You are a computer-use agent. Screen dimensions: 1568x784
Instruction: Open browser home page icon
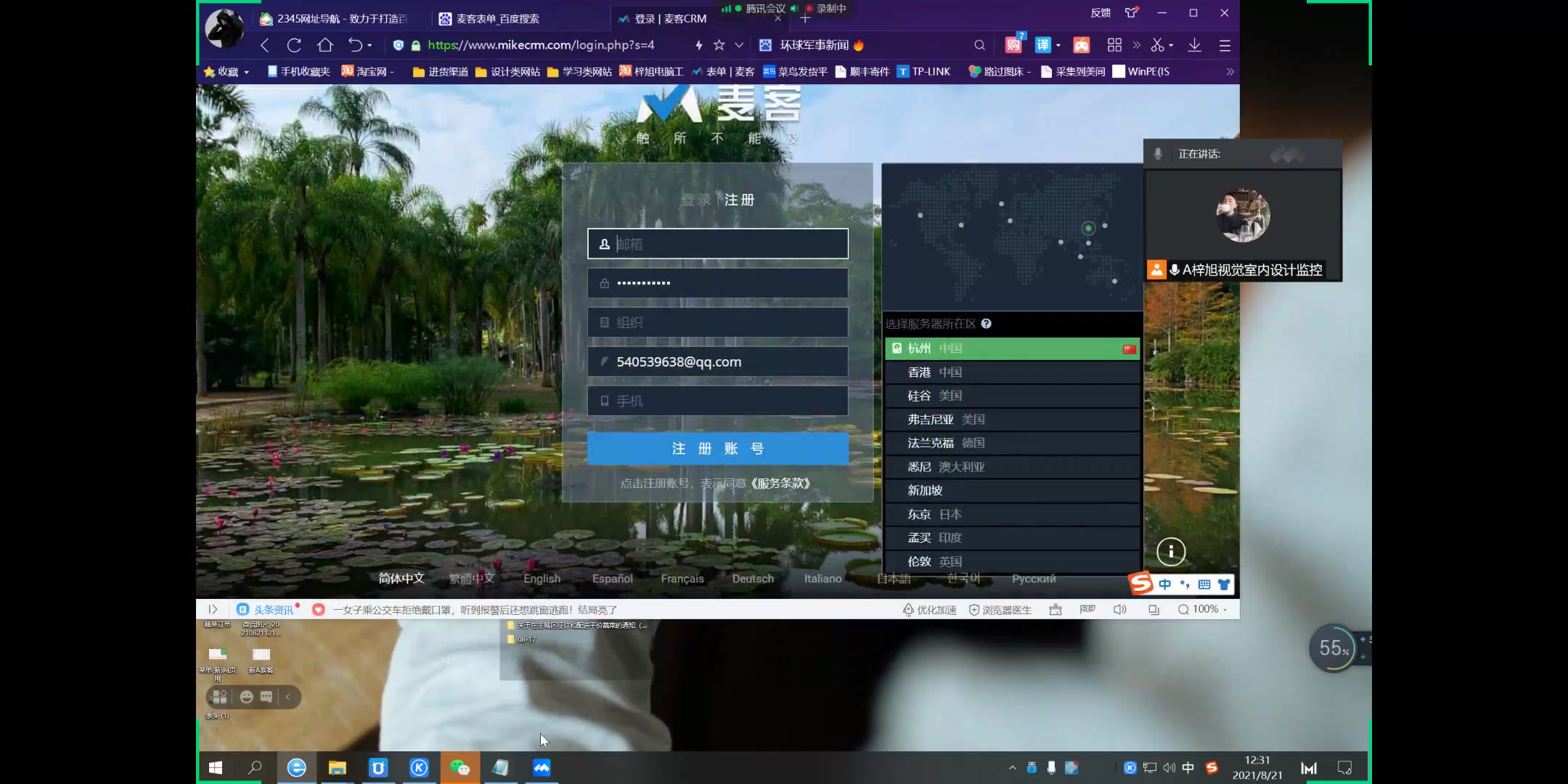[325, 45]
